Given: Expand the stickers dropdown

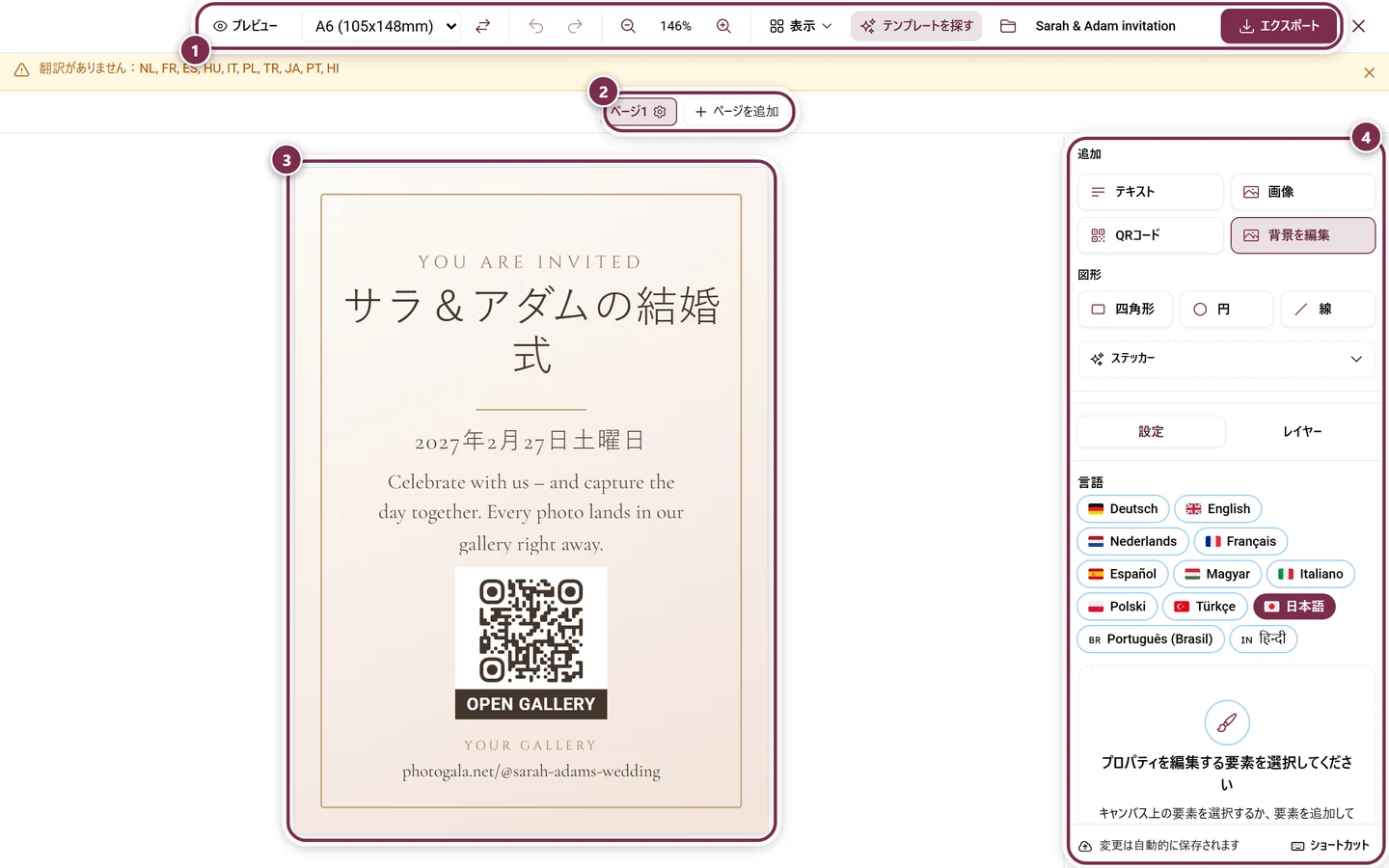Looking at the screenshot, I should (1226, 359).
